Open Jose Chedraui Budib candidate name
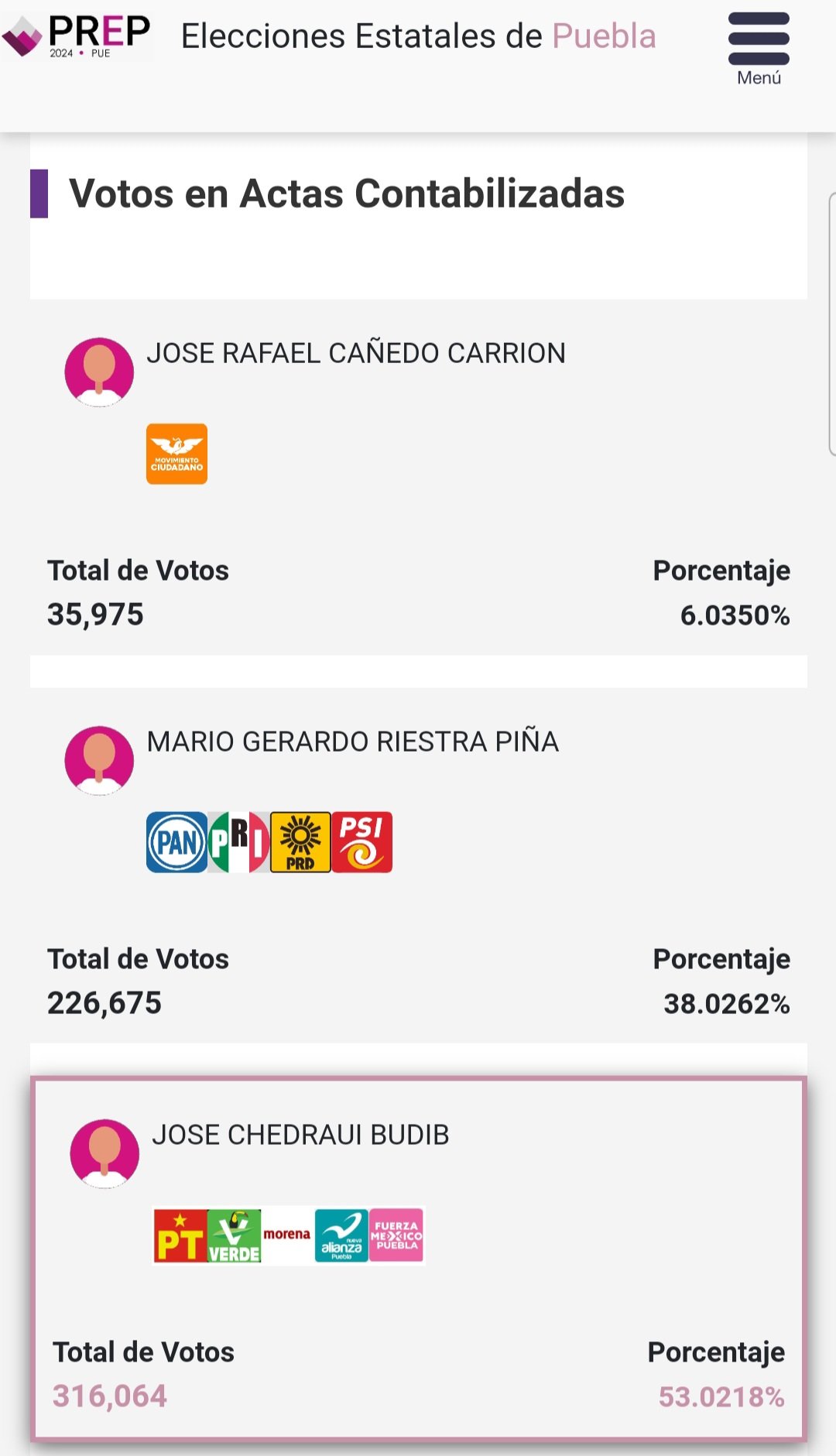Screen dimensions: 836x1456 click(300, 1135)
